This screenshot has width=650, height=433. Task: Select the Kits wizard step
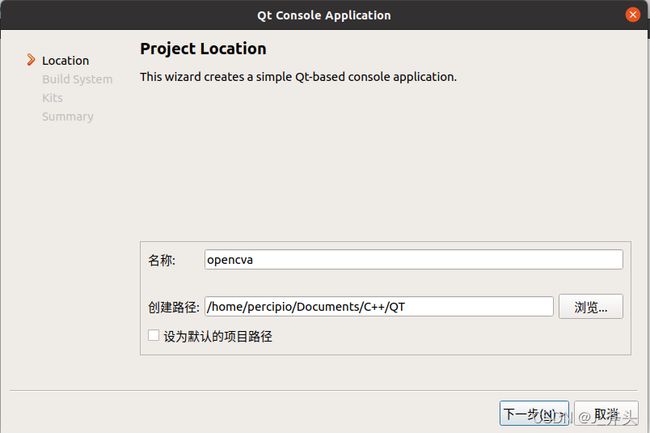[x=52, y=98]
